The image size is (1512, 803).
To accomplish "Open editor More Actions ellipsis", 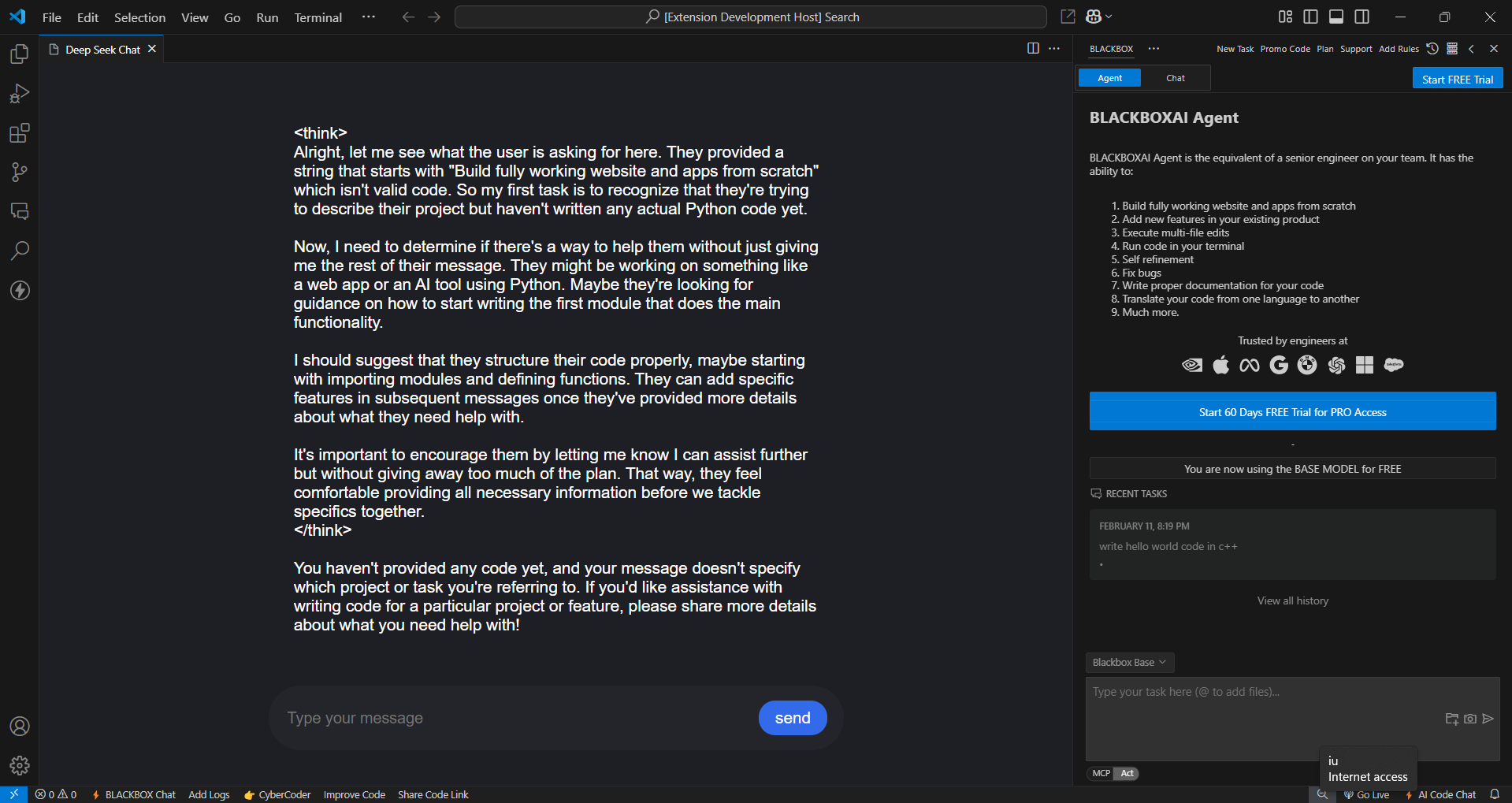I will 1054,49.
